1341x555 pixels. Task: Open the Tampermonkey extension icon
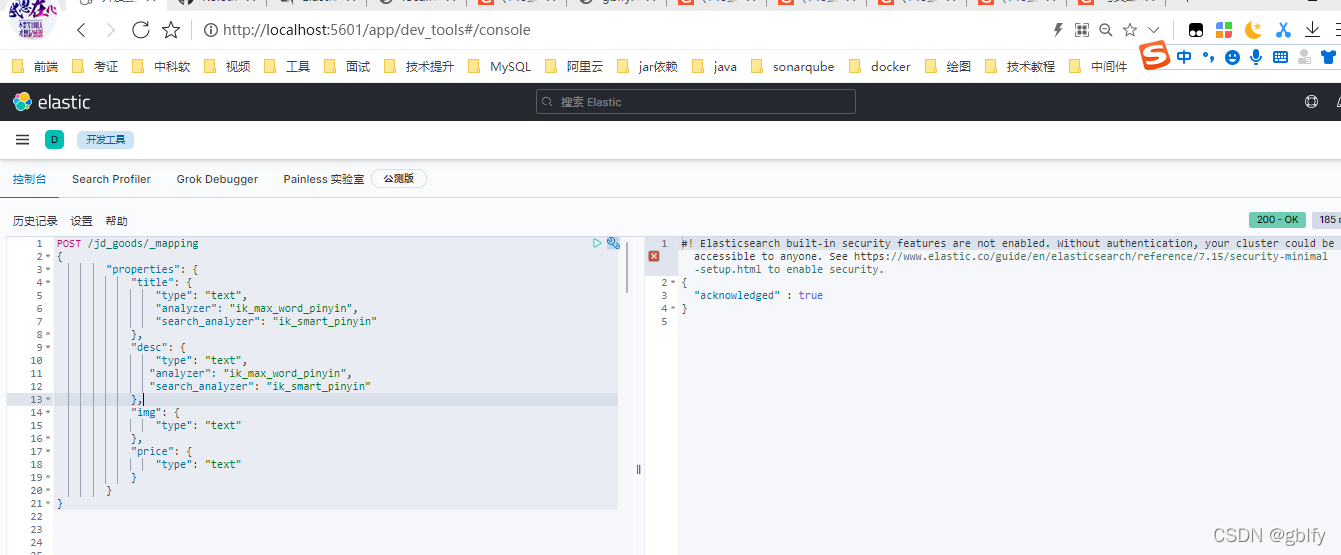click(1195, 30)
